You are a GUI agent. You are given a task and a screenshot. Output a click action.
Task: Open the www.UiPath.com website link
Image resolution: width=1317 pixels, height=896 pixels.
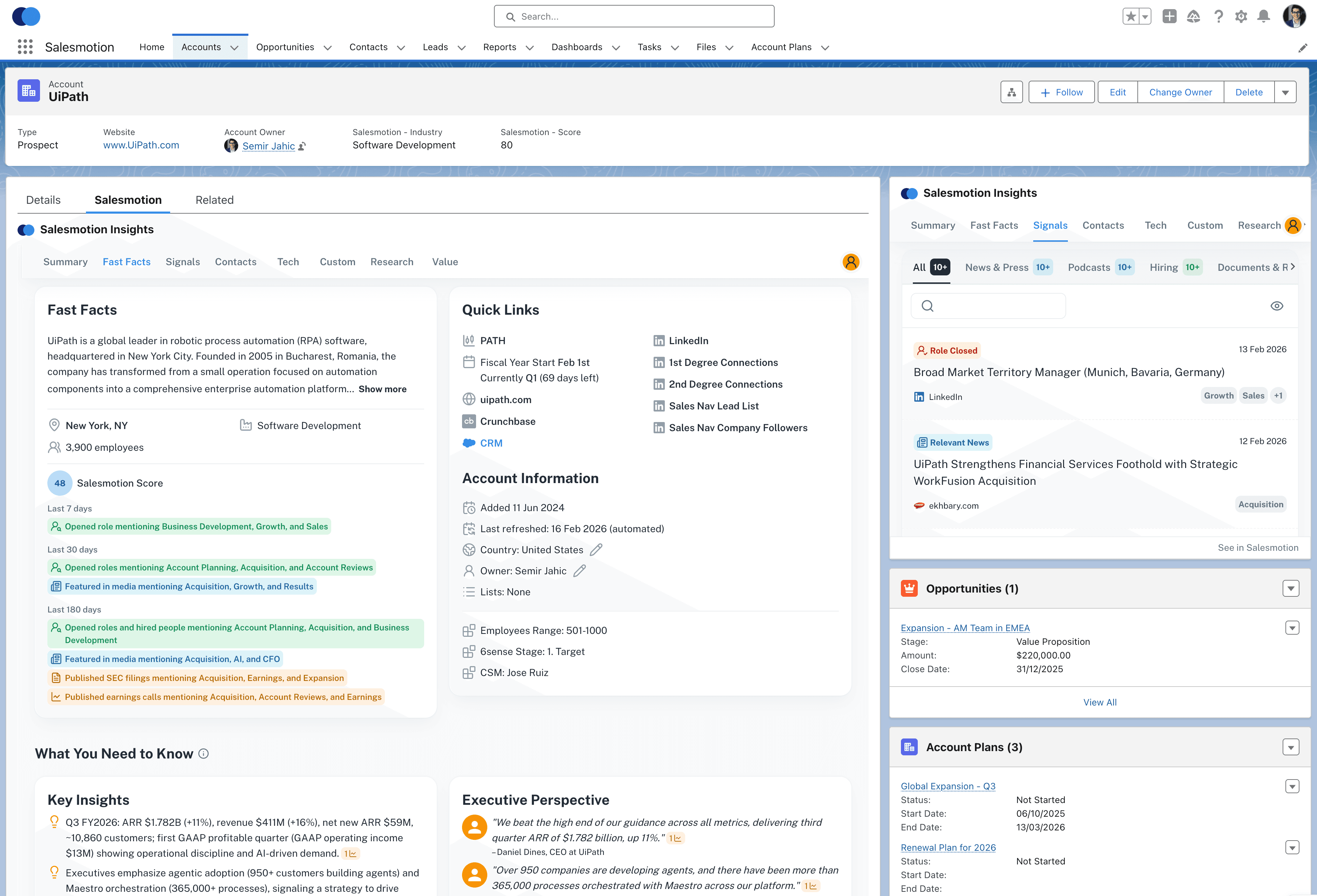coord(141,145)
